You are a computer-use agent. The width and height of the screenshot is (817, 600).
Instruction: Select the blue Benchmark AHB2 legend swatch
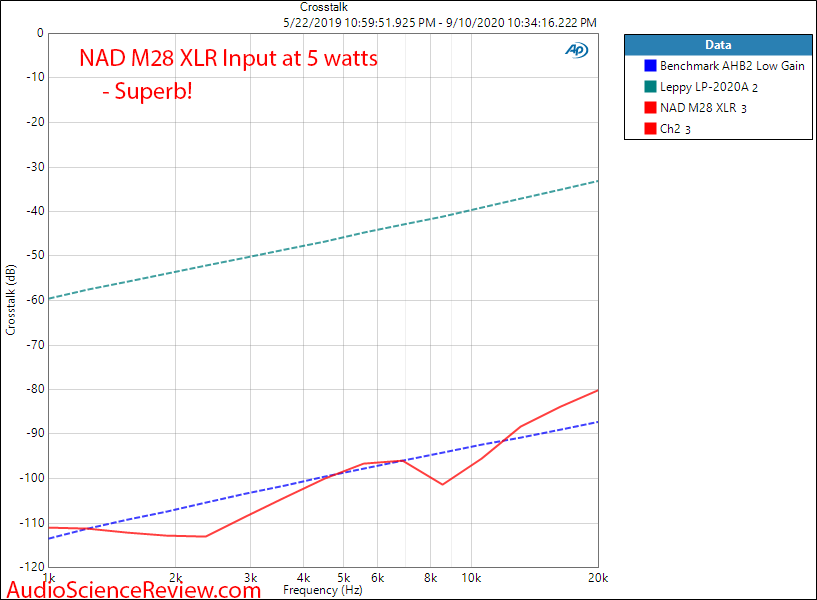(x=650, y=66)
